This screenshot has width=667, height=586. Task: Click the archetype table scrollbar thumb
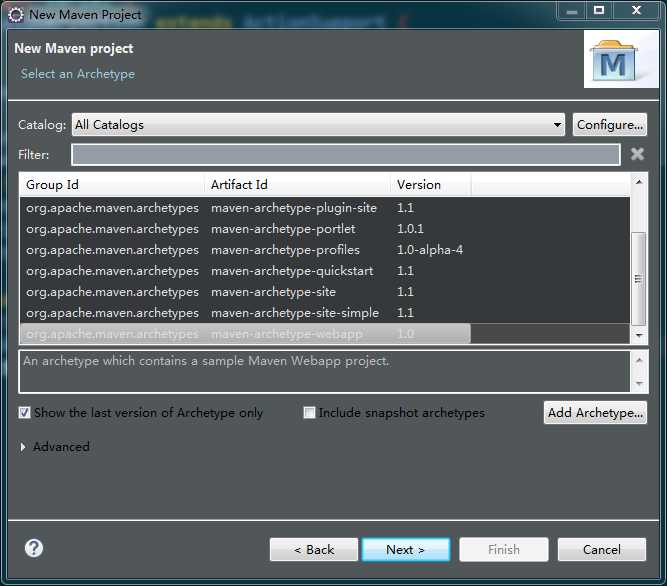[638, 279]
